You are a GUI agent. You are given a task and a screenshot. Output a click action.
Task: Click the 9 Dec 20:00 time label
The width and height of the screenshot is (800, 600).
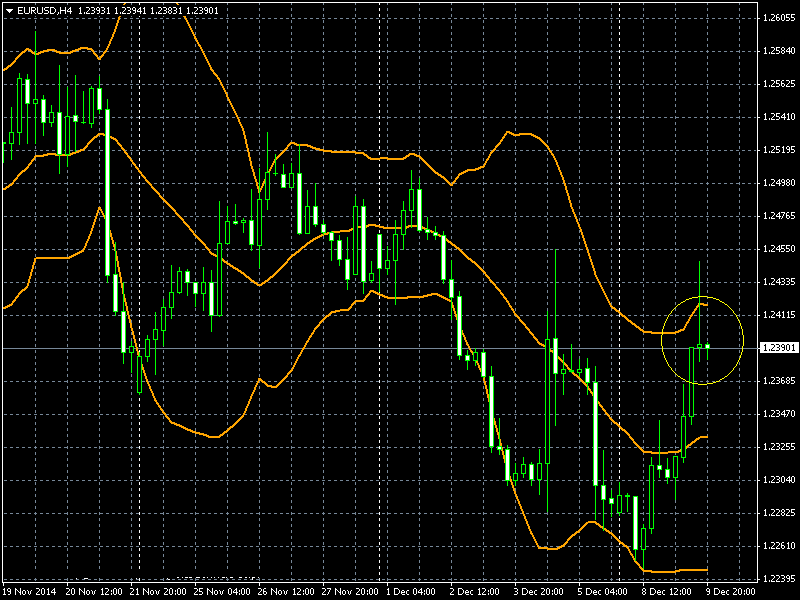731,592
